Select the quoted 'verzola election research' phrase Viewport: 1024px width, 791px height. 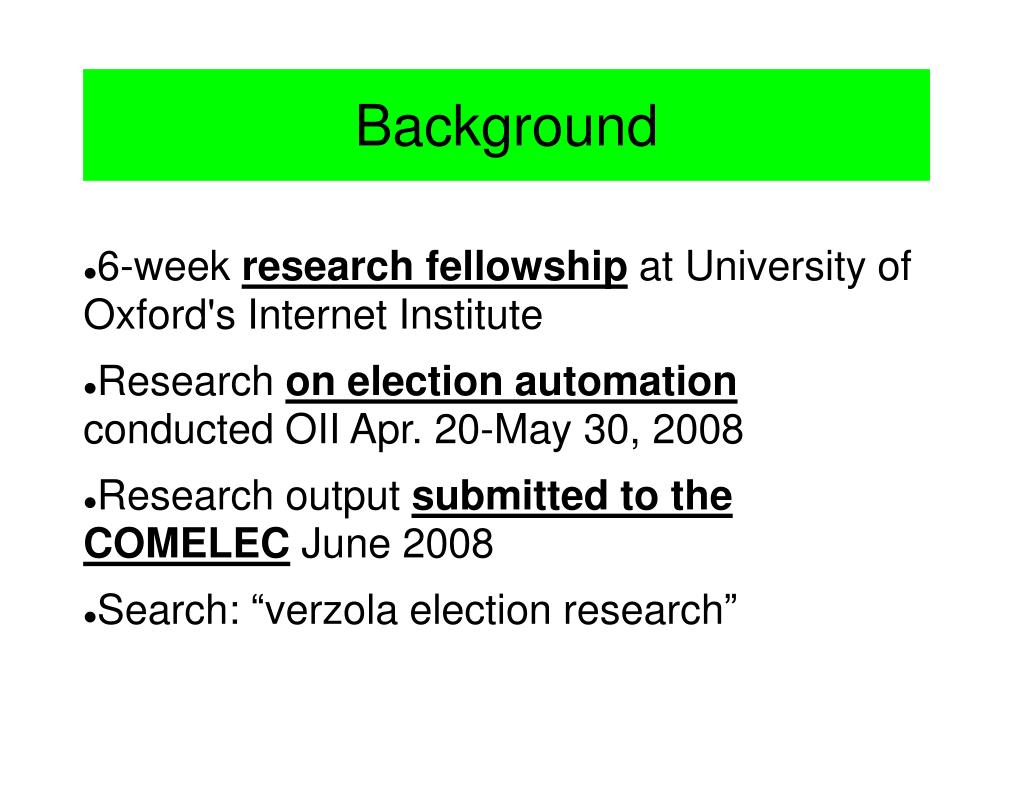pyautogui.click(x=494, y=611)
